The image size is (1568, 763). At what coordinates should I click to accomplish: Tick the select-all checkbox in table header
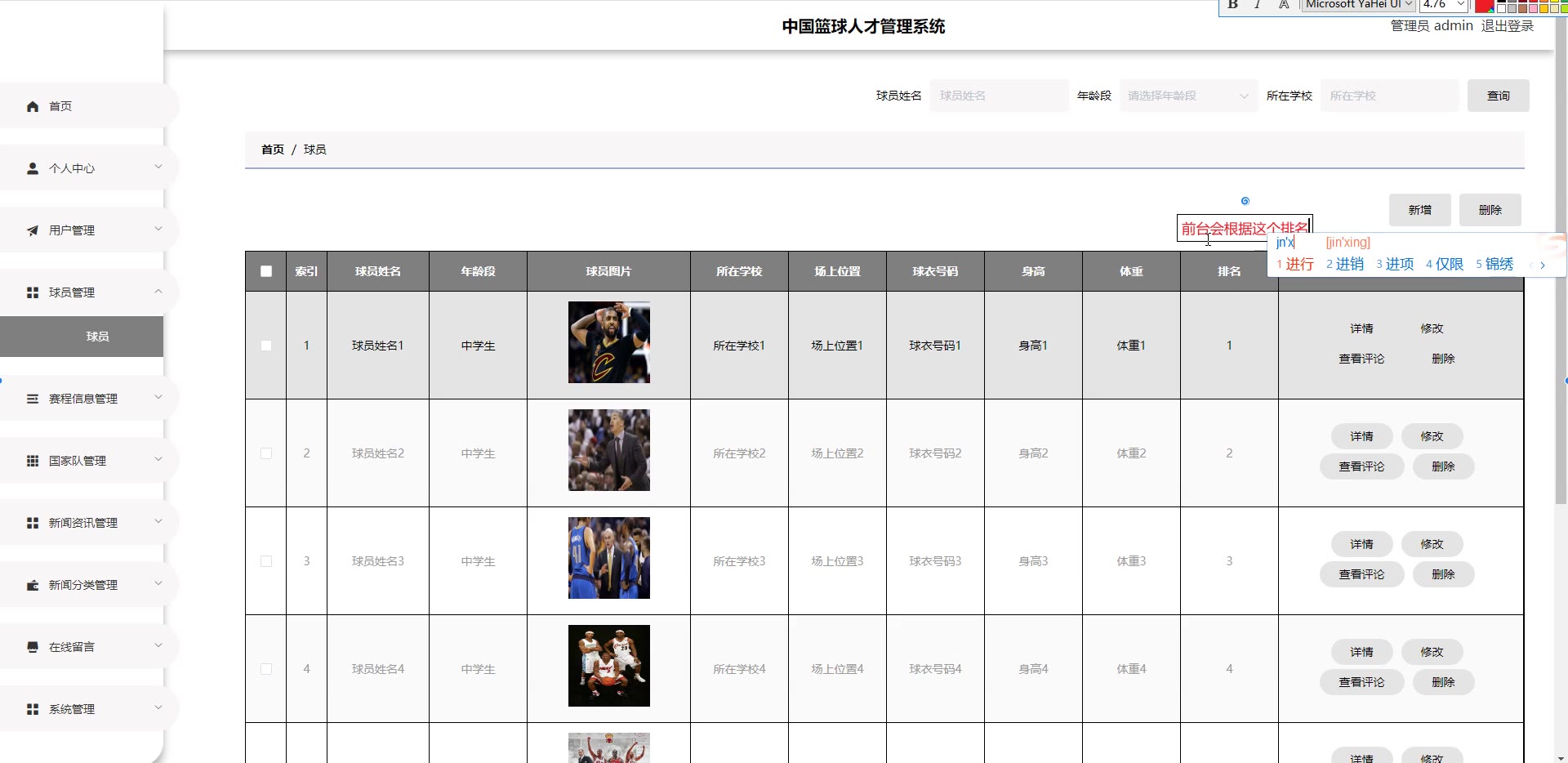click(x=266, y=271)
